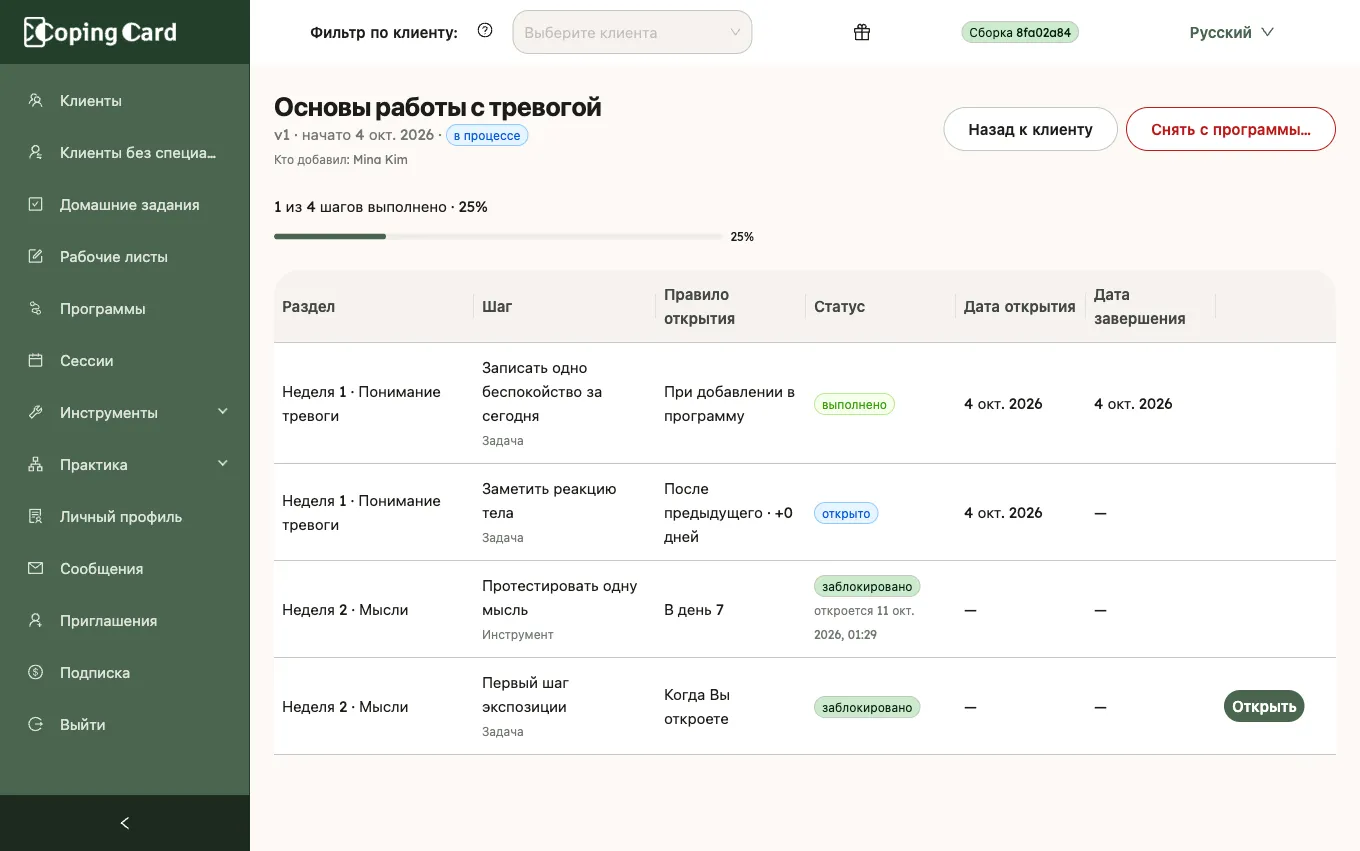Image resolution: width=1360 pixels, height=851 pixels.
Task: Click the Личный профиль icon
Action: [36, 516]
